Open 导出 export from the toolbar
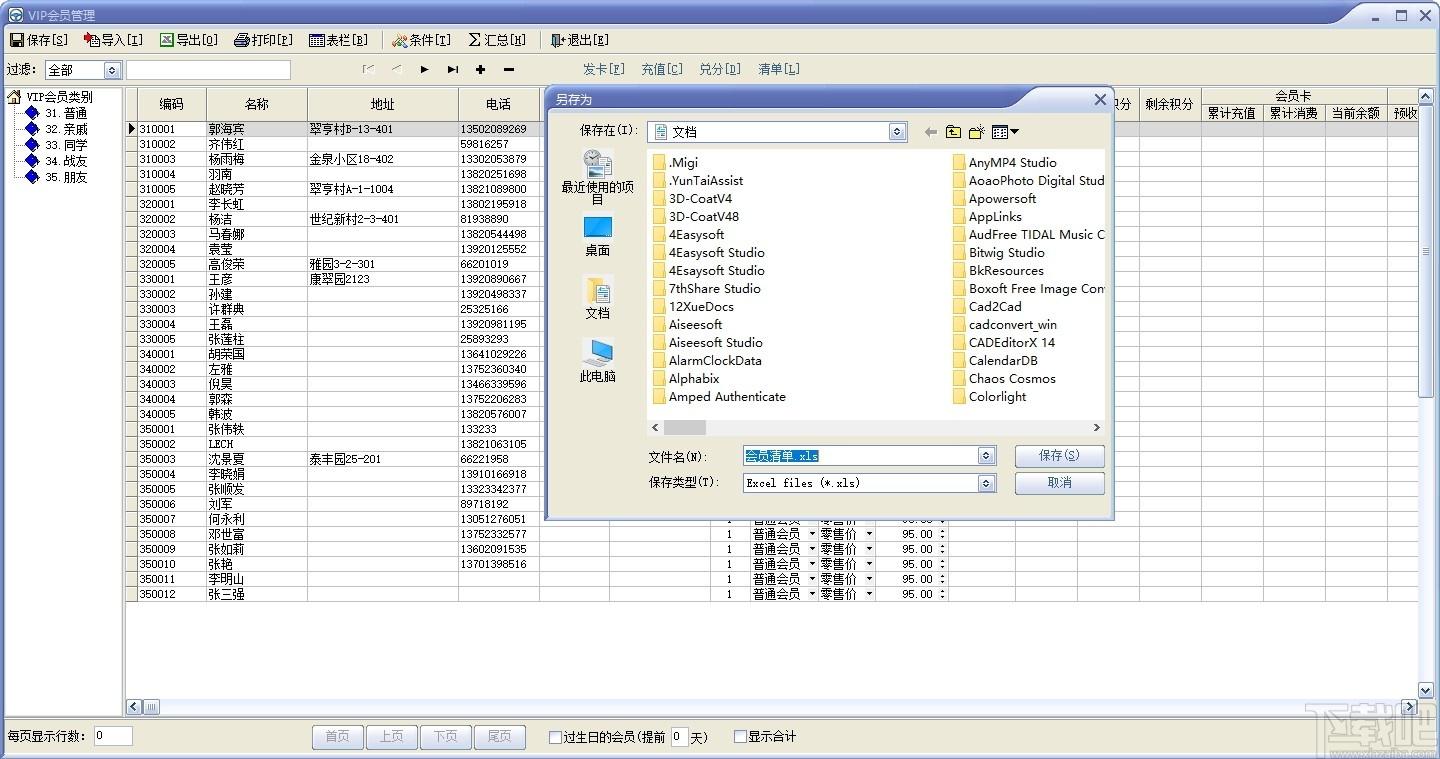This screenshot has width=1440, height=759. [x=167, y=40]
